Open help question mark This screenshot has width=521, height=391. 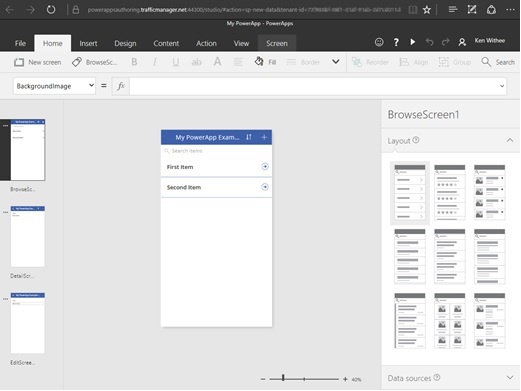(x=396, y=42)
